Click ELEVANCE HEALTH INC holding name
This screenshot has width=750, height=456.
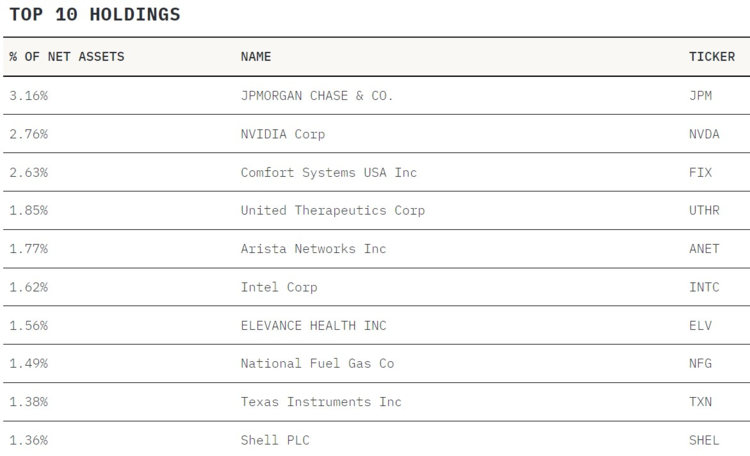pos(313,325)
